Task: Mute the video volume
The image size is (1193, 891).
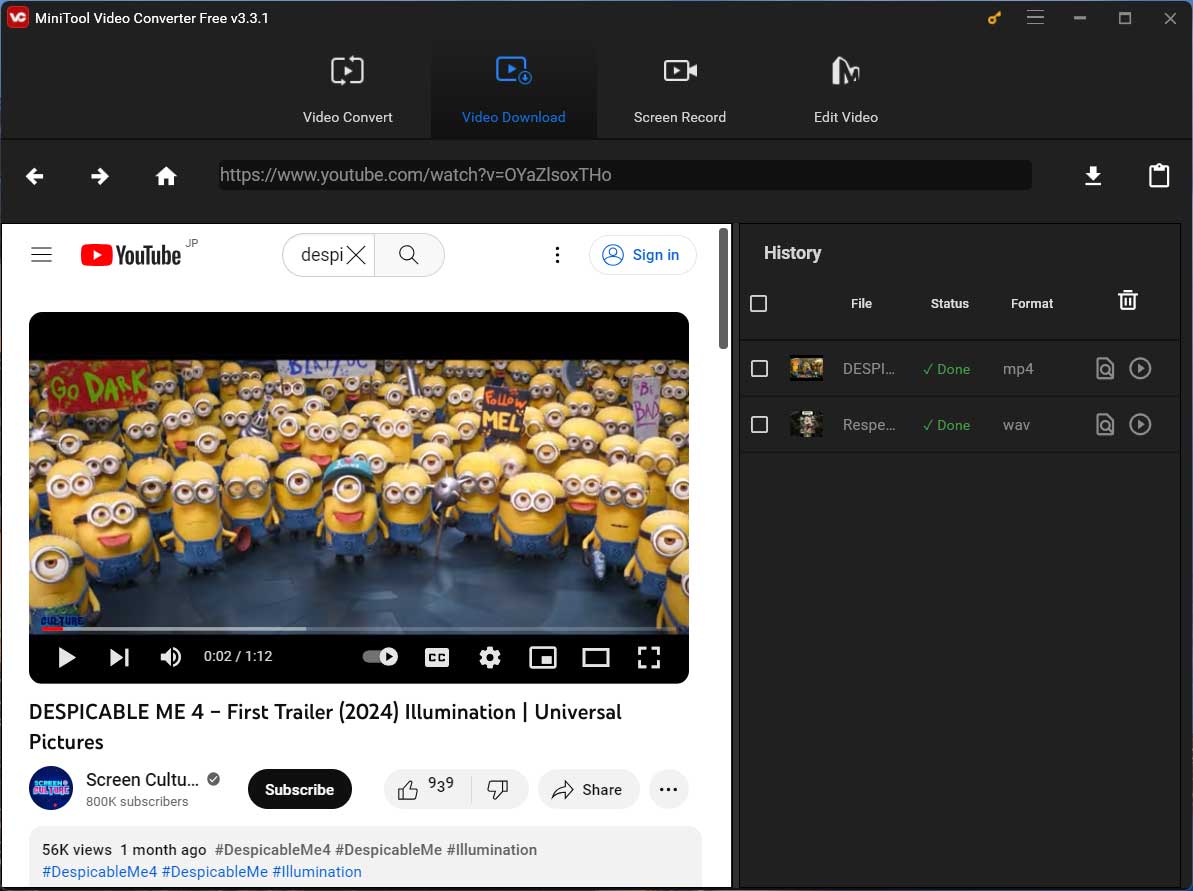Action: tap(170, 657)
